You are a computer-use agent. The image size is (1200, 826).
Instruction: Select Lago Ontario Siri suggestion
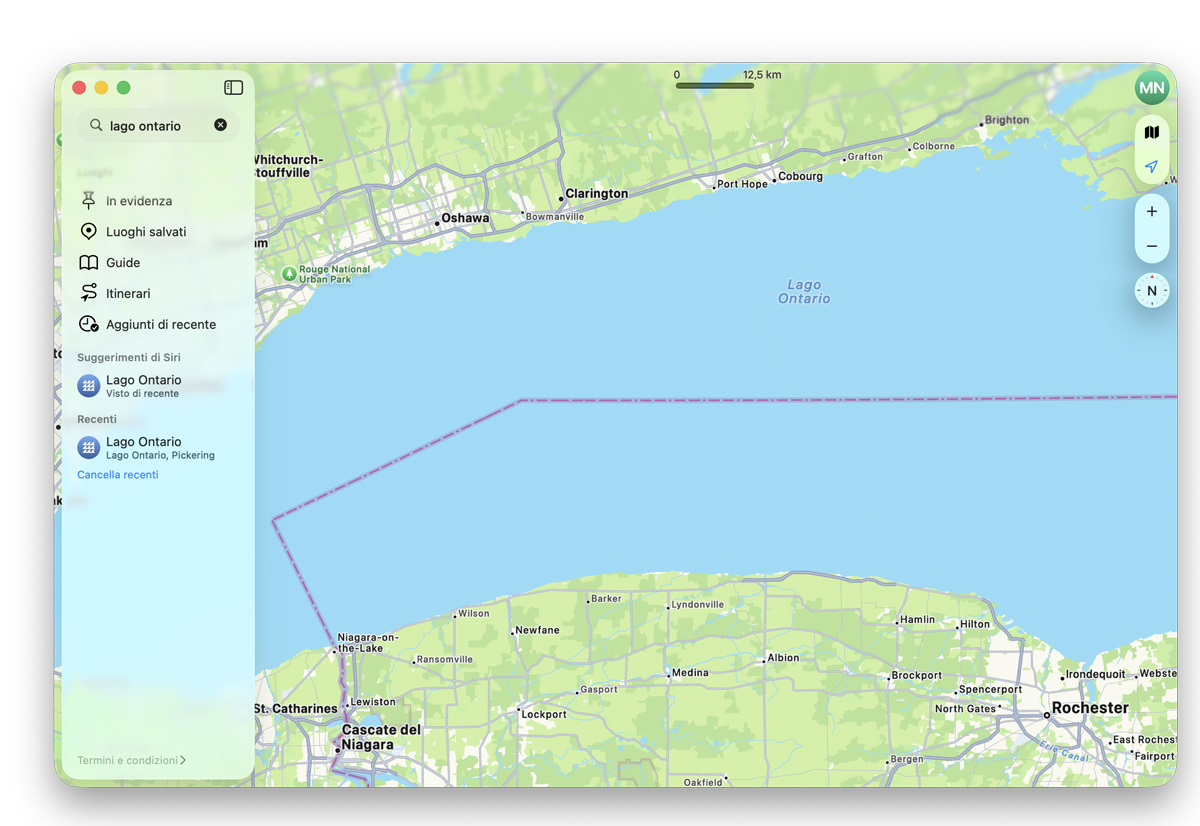(160, 386)
